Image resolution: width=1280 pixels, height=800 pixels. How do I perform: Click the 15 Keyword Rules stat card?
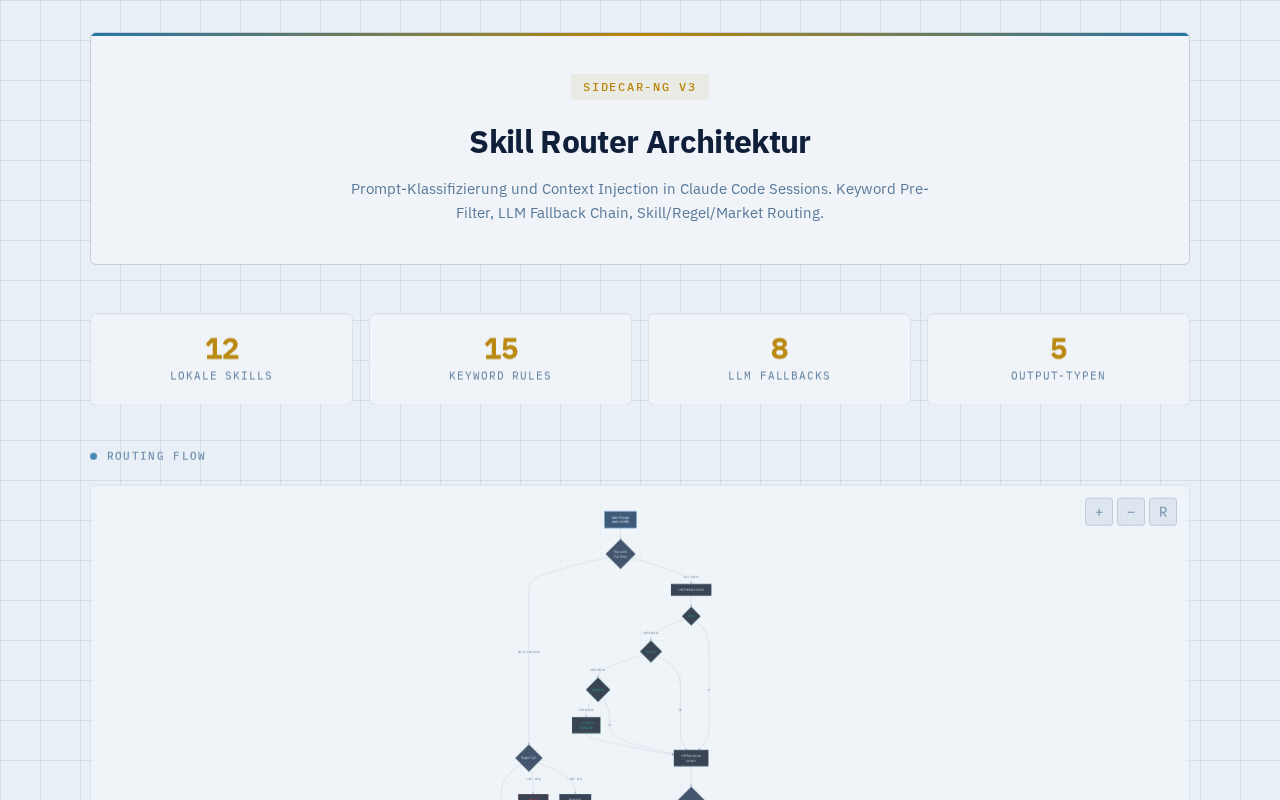[x=500, y=359]
